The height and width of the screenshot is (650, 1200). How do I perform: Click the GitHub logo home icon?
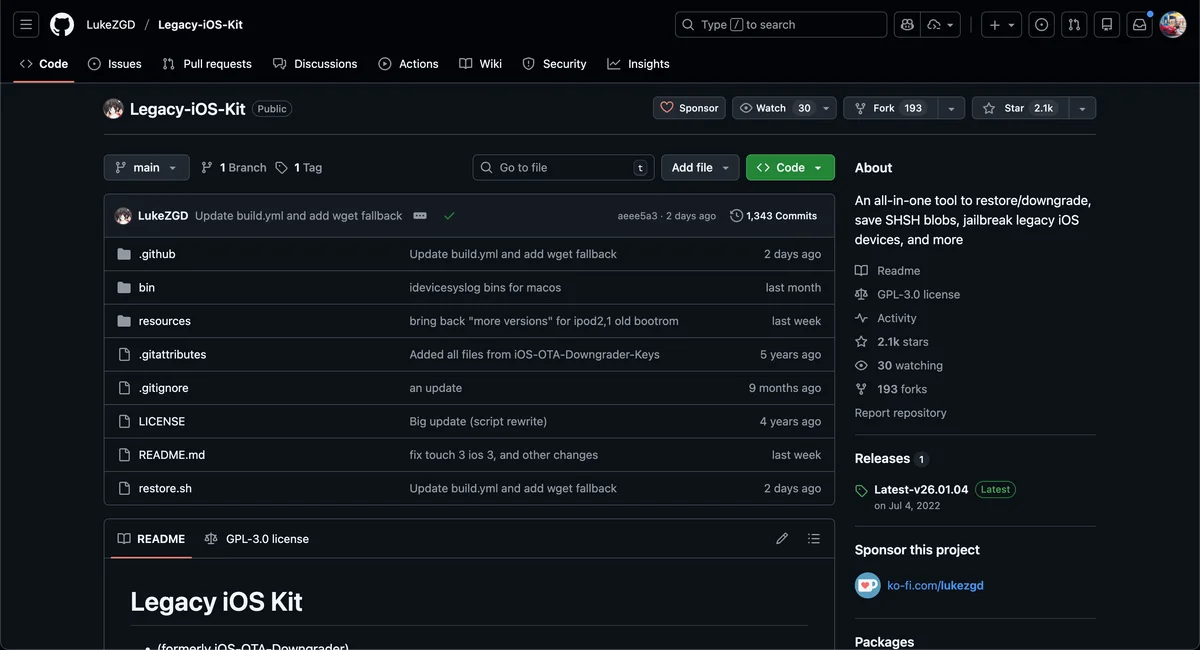(62, 25)
